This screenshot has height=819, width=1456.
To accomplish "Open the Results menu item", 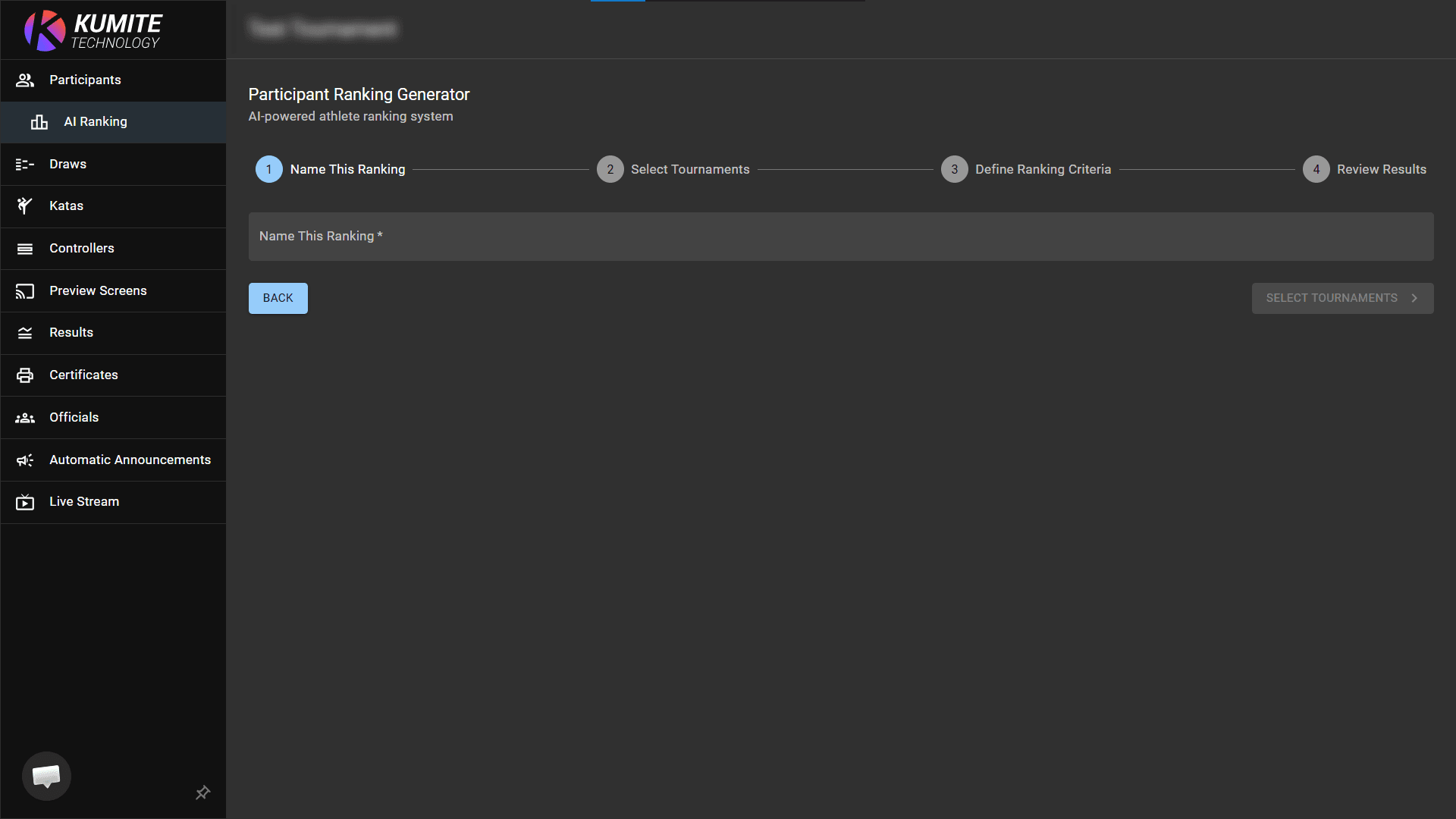I will tap(71, 333).
